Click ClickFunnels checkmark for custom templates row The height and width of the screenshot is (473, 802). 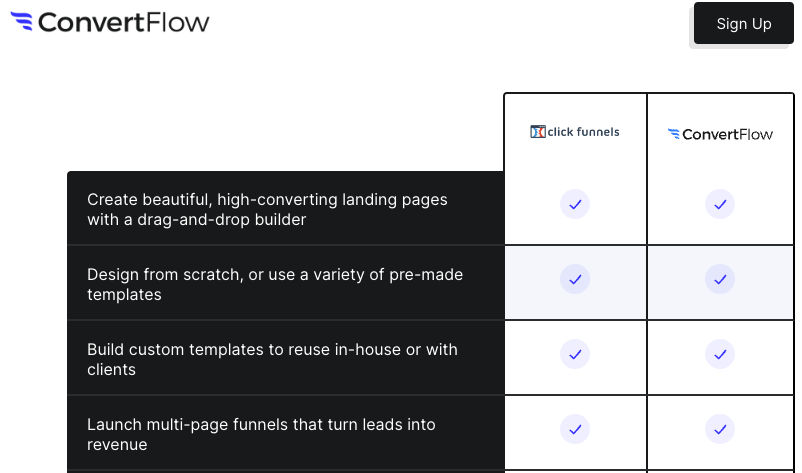coord(575,354)
